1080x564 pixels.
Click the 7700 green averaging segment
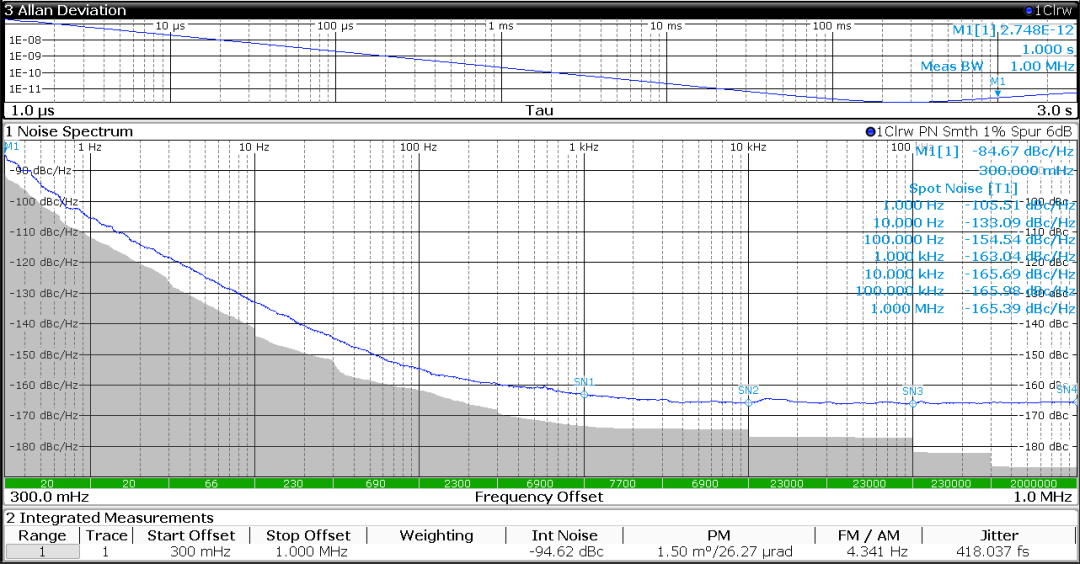[x=622, y=483]
